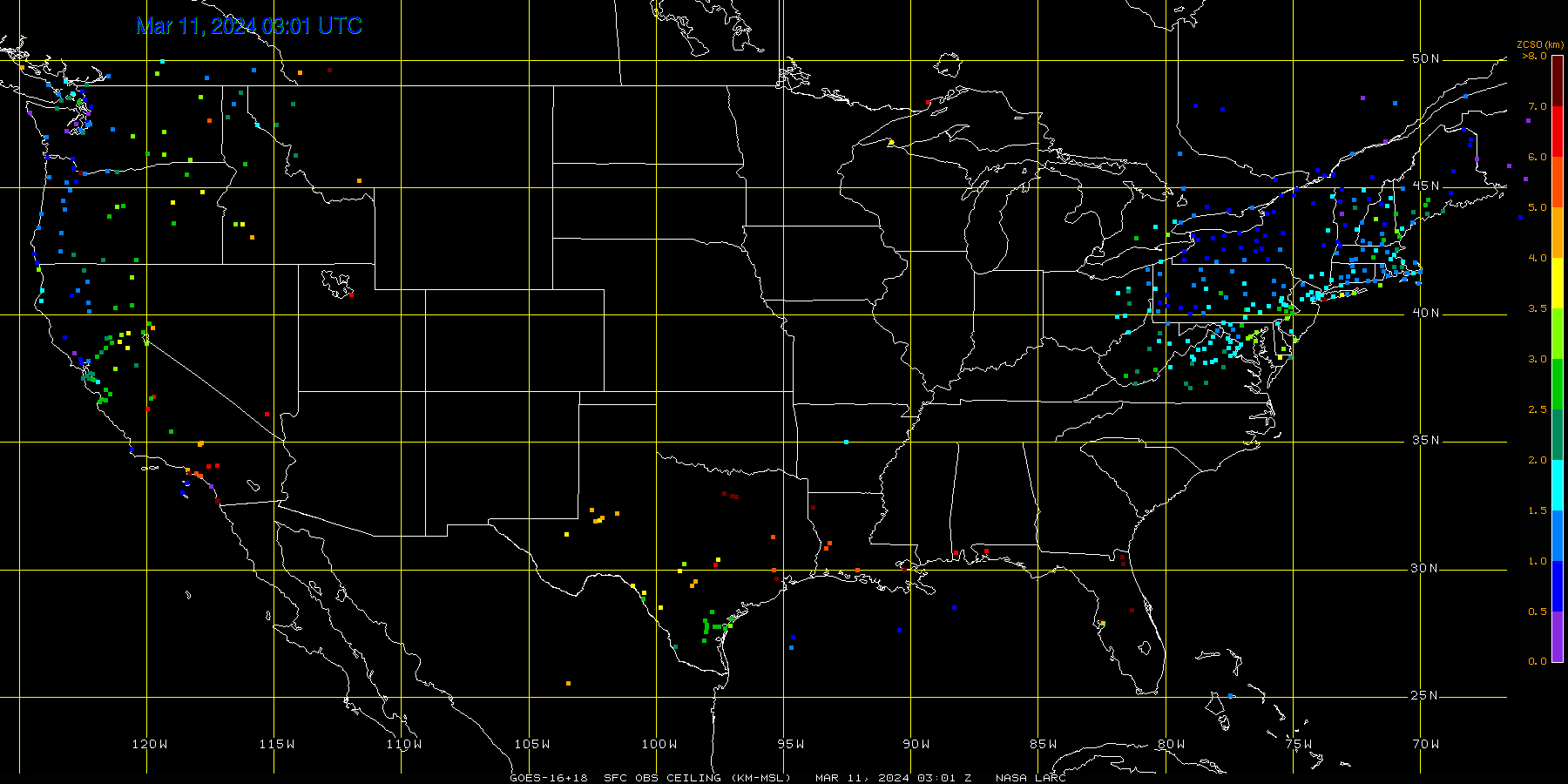Click the '30N' latitude label
This screenshot has width=1568, height=784.
tap(1426, 568)
